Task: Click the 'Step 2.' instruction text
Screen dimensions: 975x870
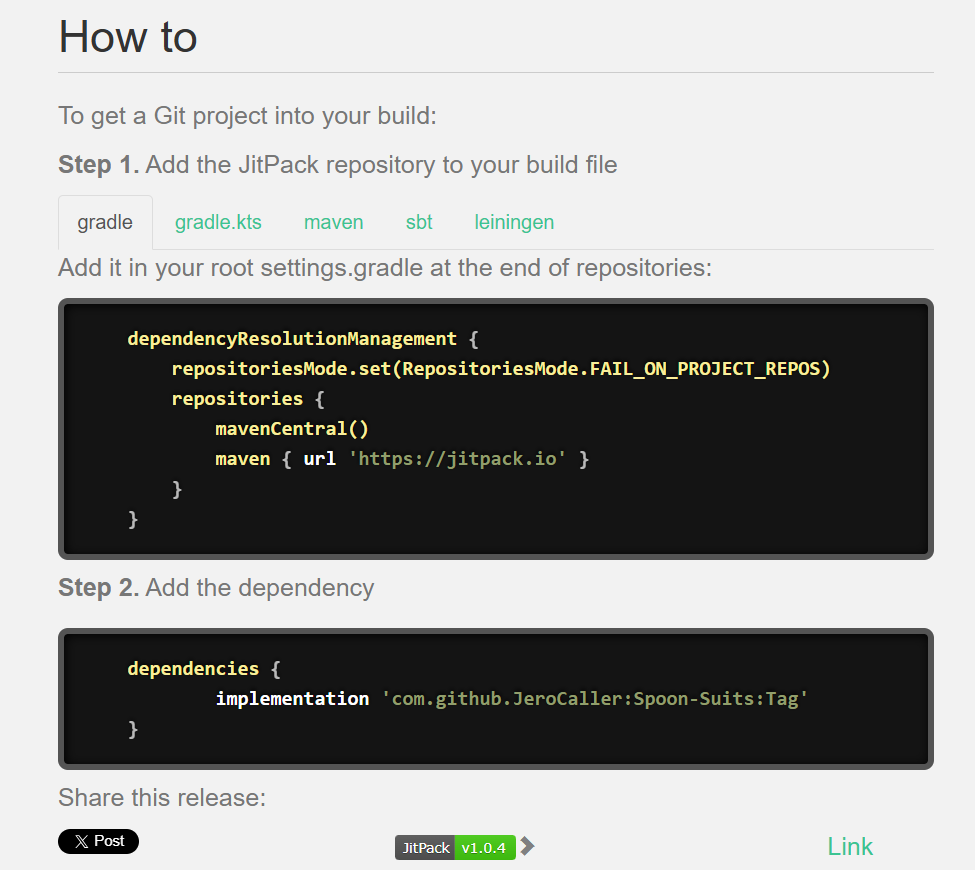Action: (x=216, y=588)
